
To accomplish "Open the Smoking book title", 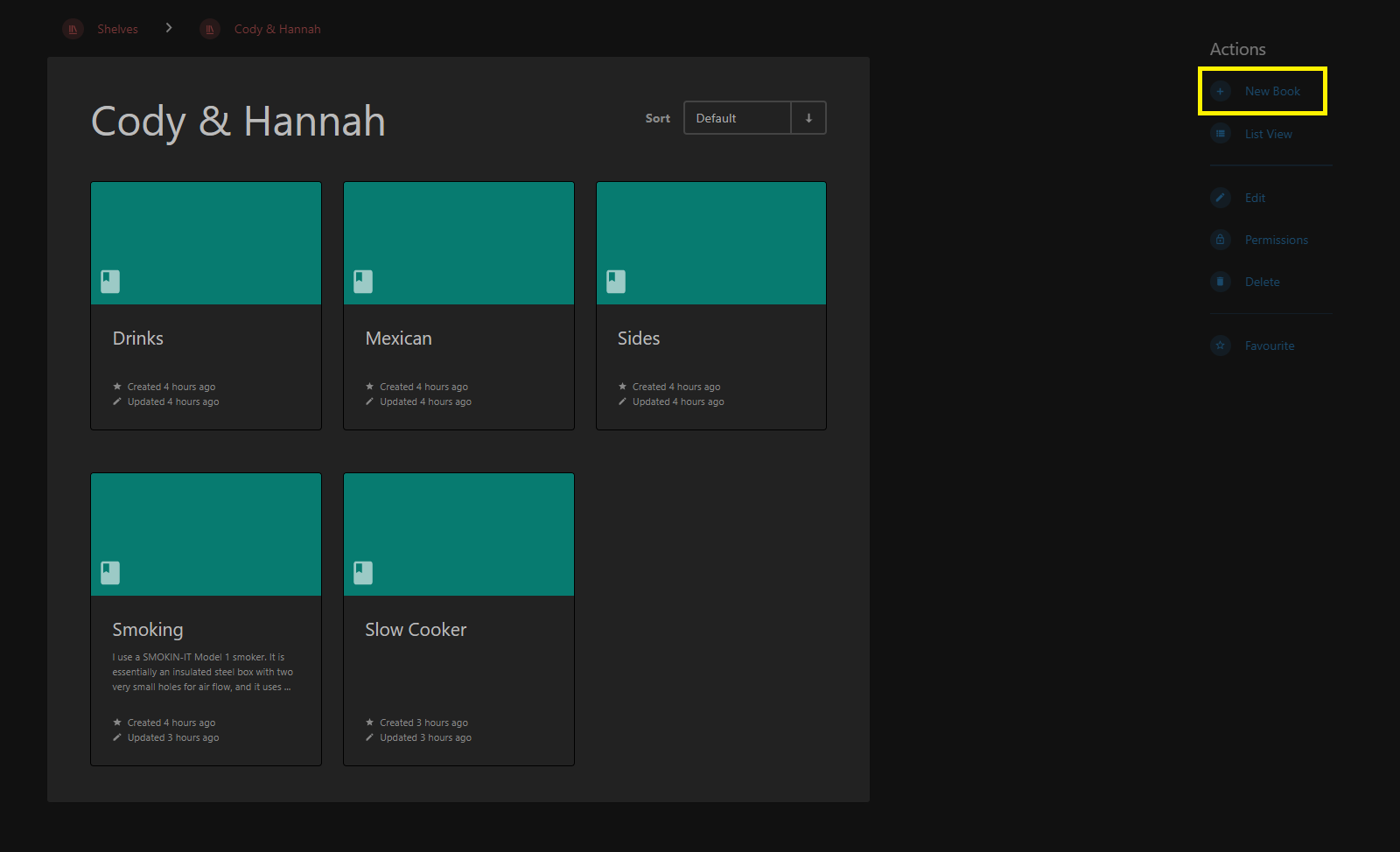I will [x=147, y=630].
